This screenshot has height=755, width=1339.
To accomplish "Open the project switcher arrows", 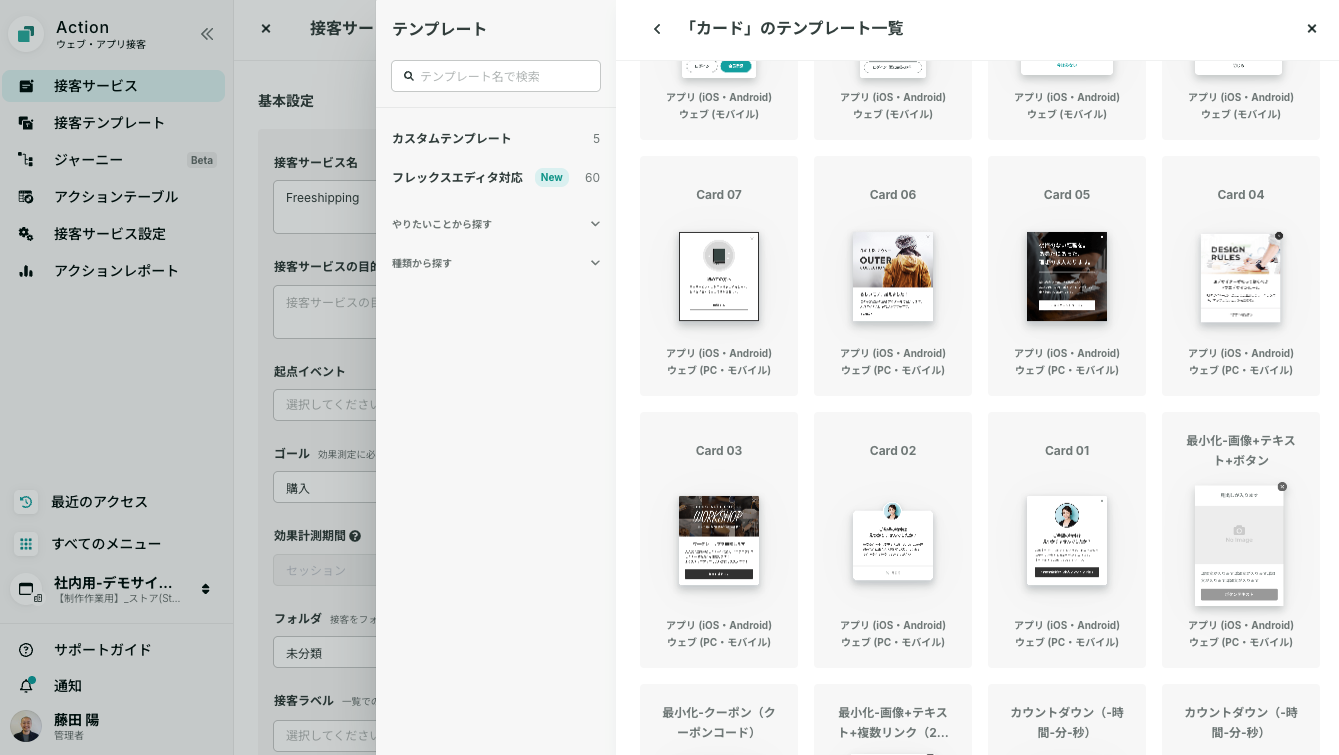I will [206, 589].
